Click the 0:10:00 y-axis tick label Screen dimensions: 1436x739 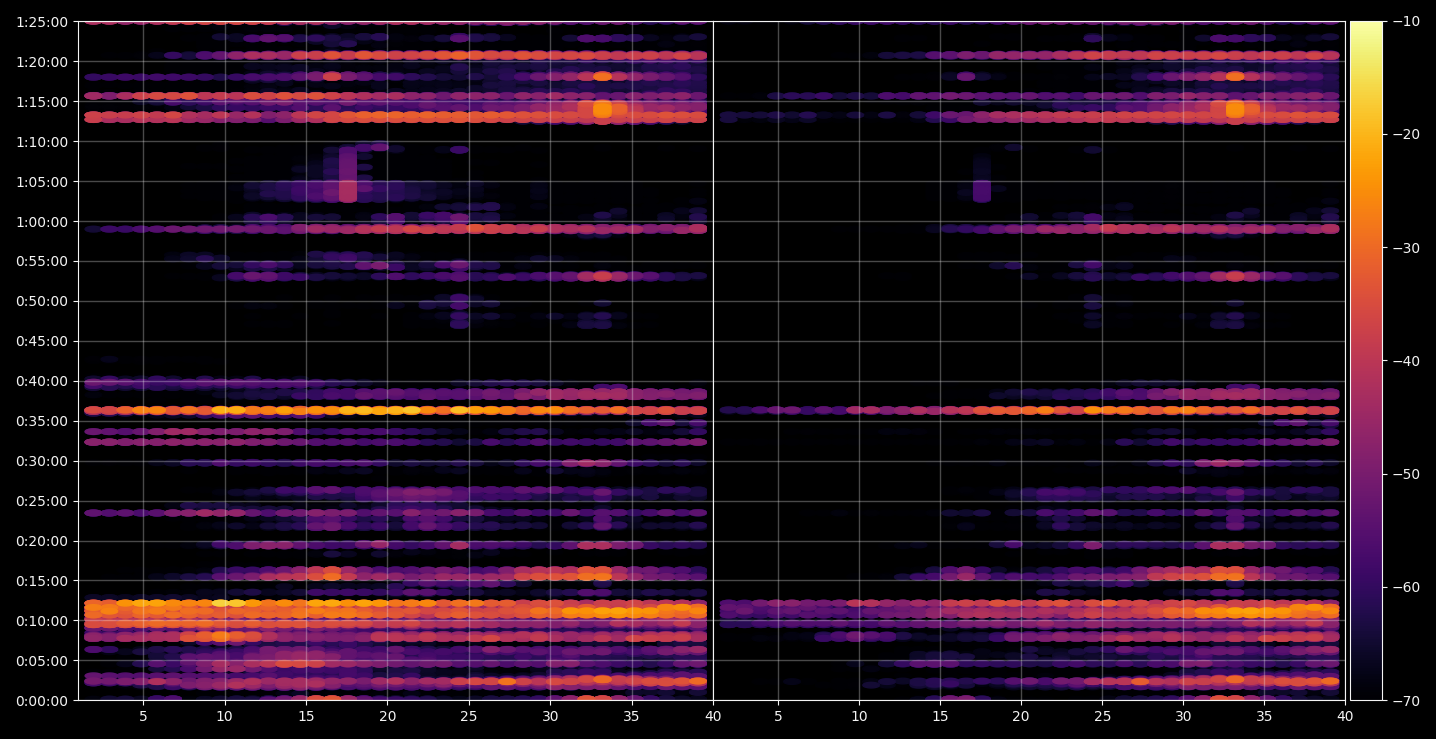42,621
